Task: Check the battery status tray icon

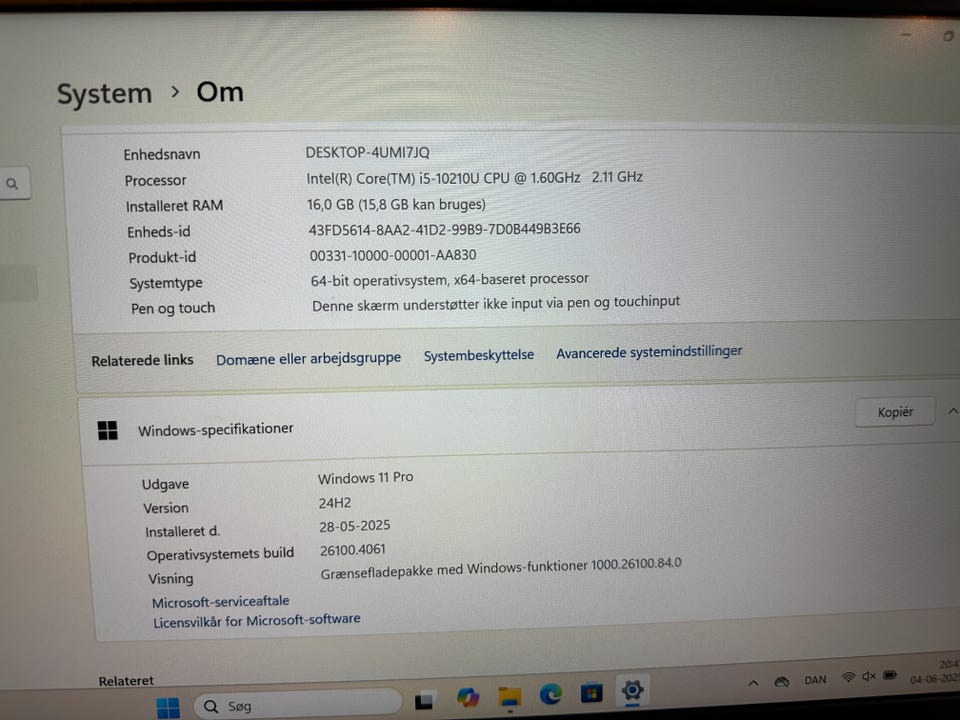Action: [890, 675]
